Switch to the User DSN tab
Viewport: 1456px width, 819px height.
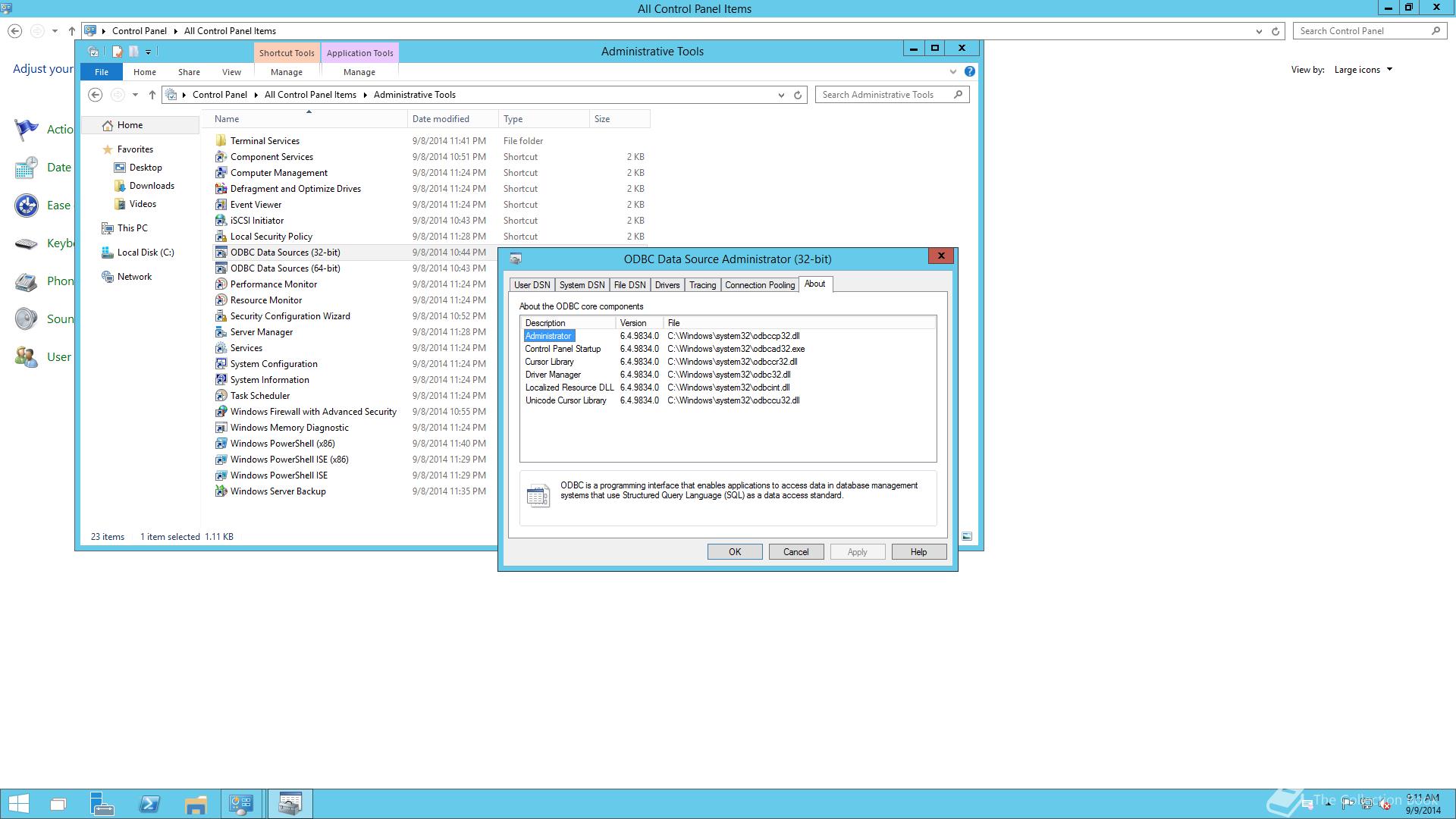532,285
